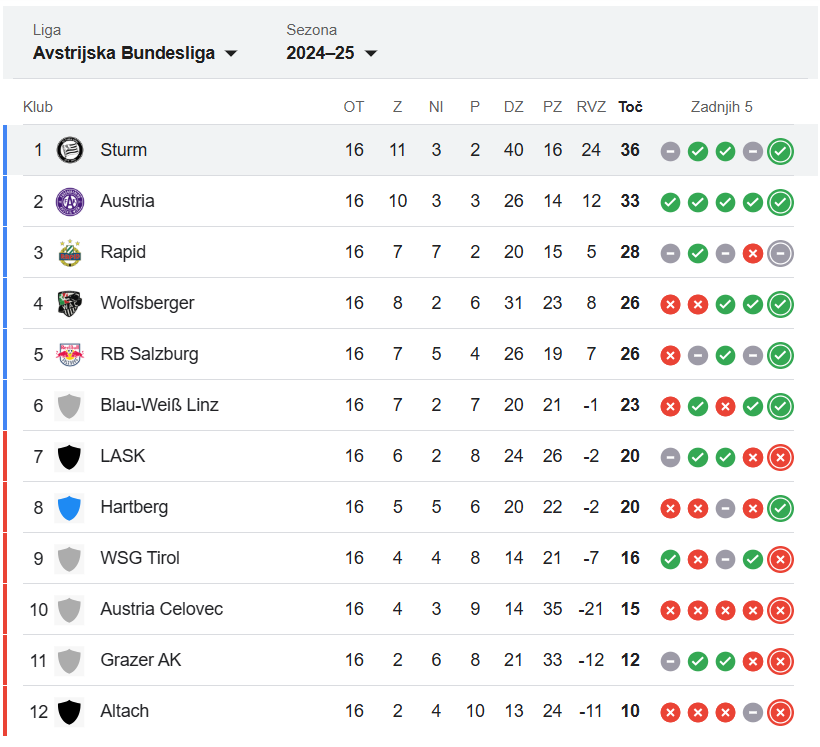Image resolution: width=820 pixels, height=747 pixels.
Task: Click the Wolfsberger club logo
Action: click(69, 303)
